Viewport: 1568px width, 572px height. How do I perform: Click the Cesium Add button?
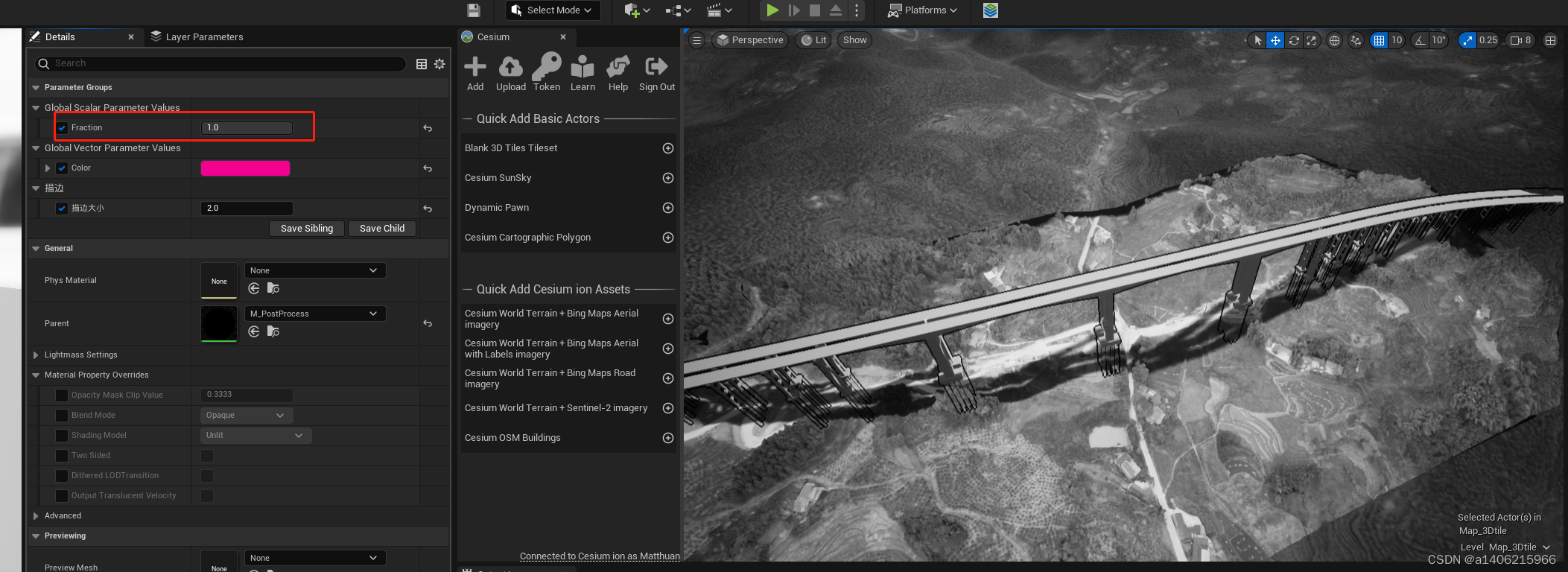coord(475,73)
